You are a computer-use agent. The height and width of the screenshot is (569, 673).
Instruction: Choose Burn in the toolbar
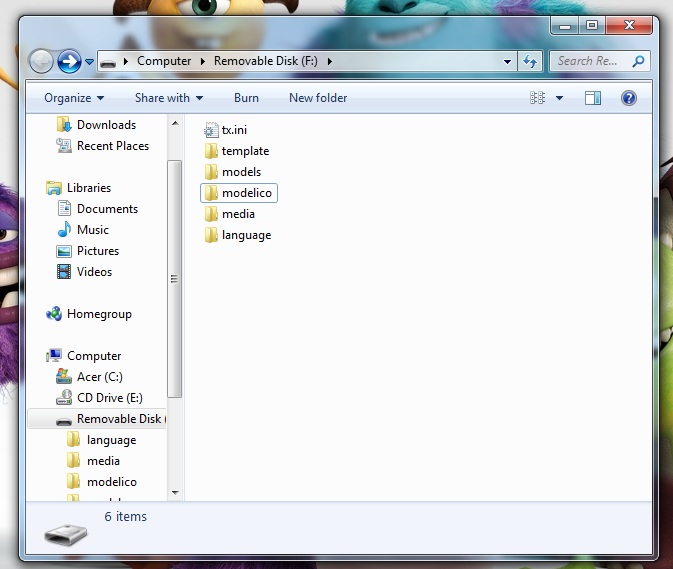(246, 98)
